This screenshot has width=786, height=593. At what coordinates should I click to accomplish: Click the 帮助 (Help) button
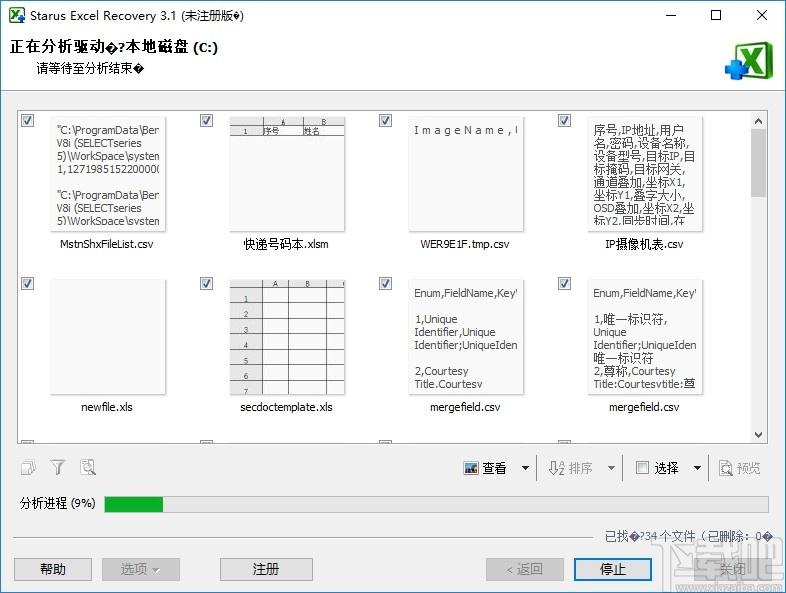(53, 569)
